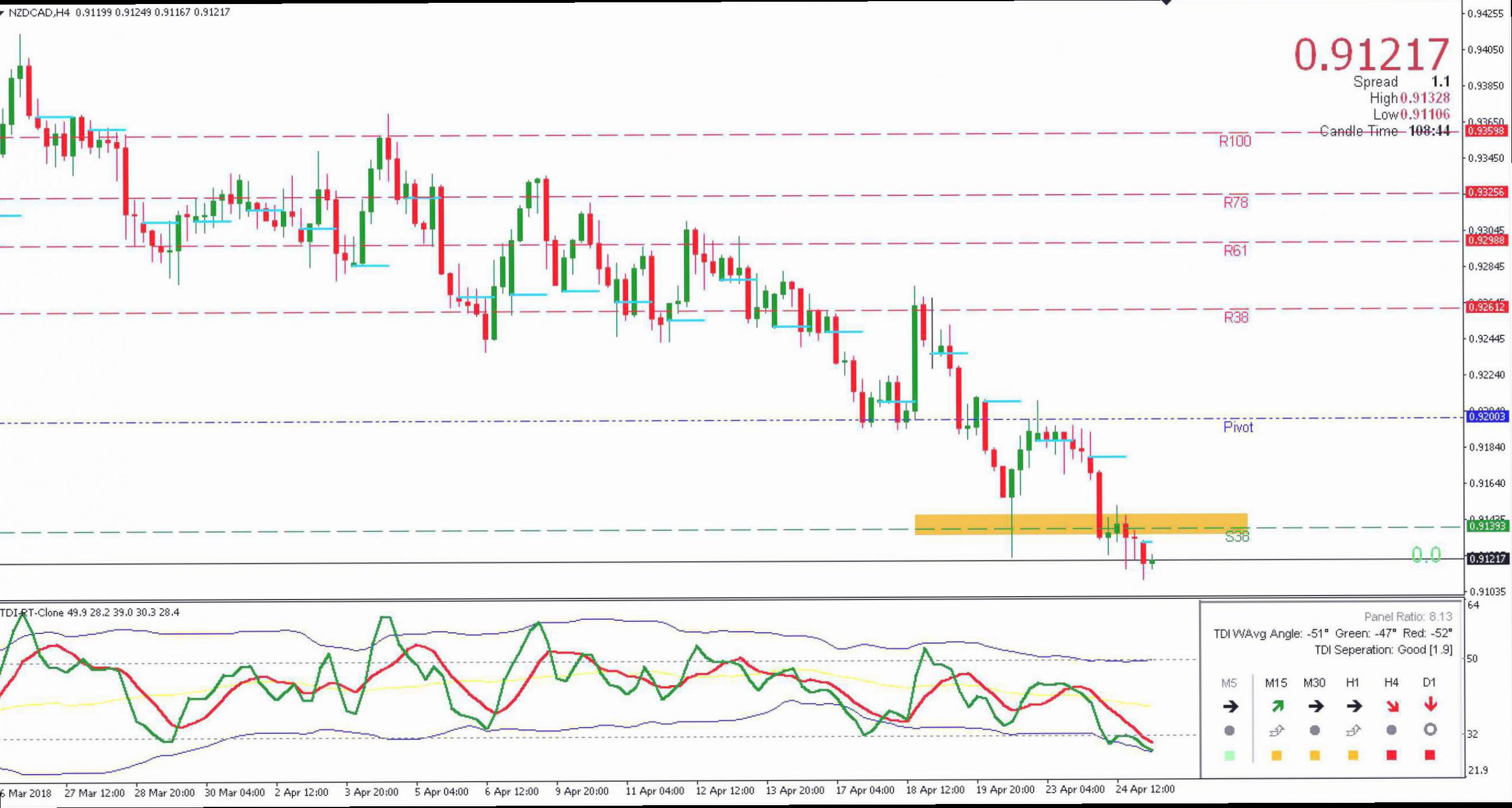Viewport: 1512px width, 808px height.
Task: Click the M30 black right-pointing trend arrow
Action: pos(1316,706)
